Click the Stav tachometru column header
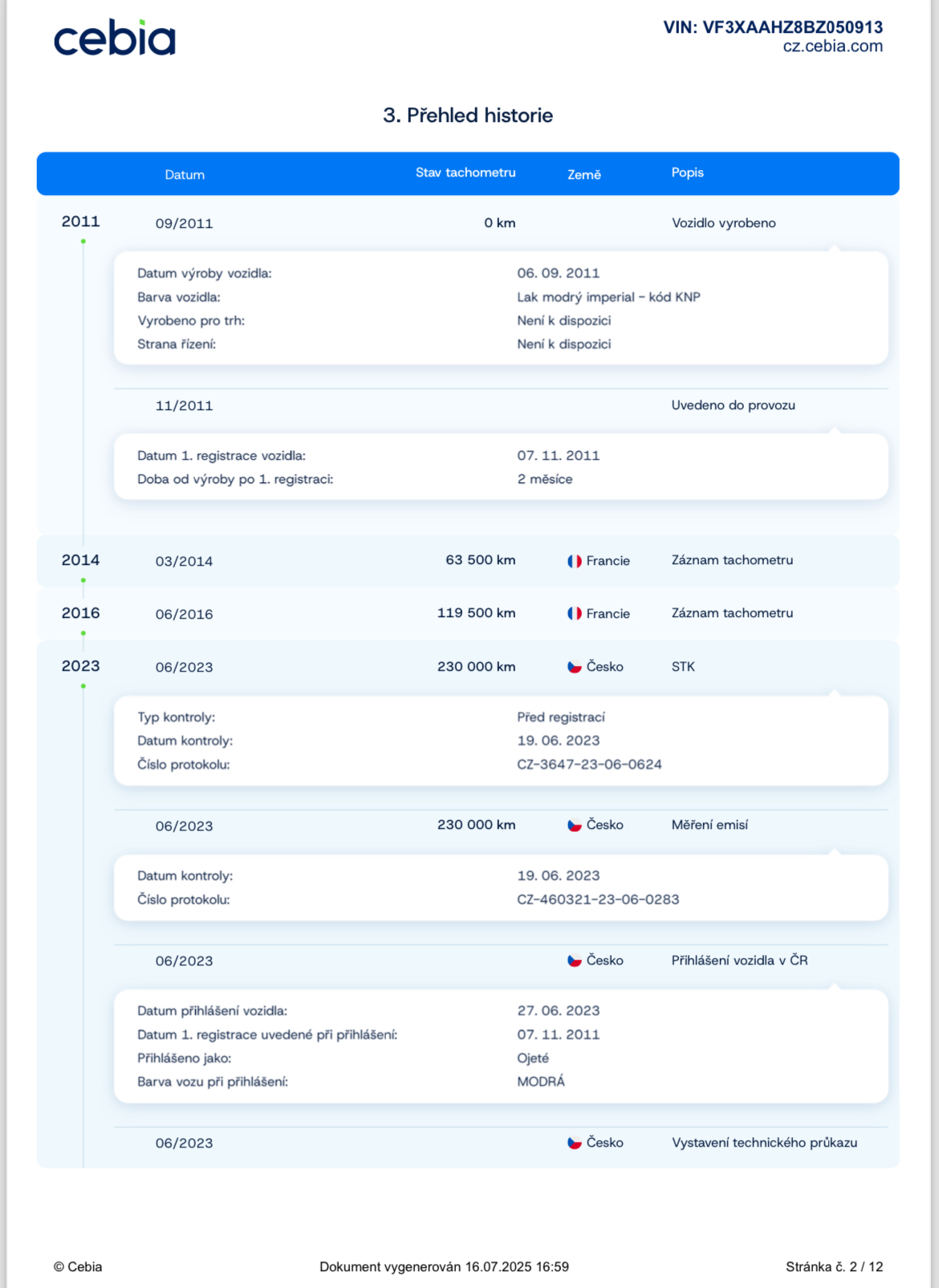 point(465,173)
